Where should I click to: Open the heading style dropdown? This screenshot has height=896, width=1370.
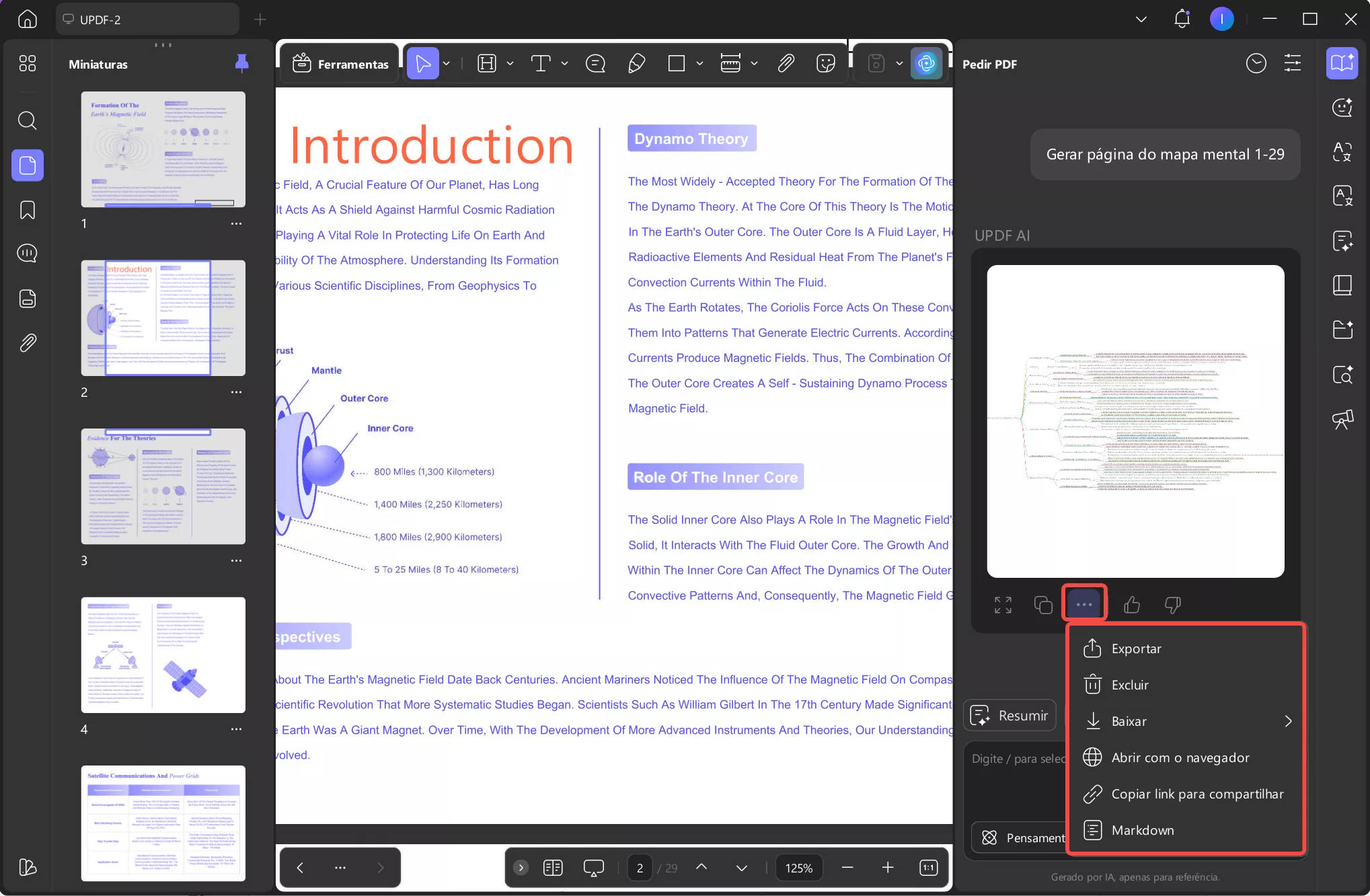(x=510, y=63)
